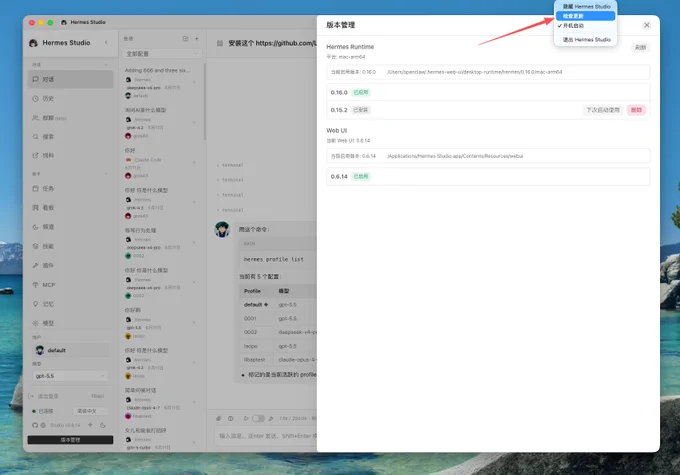Open the gpt-5.5 model dropdown

click(70, 376)
